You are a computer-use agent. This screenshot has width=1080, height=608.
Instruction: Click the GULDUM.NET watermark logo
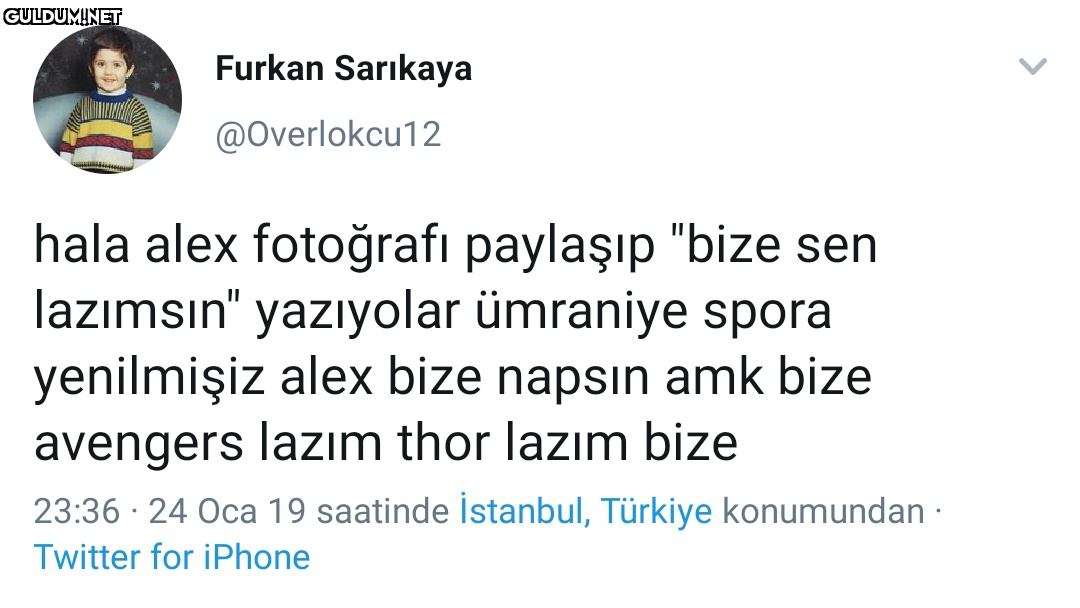tap(62, 16)
